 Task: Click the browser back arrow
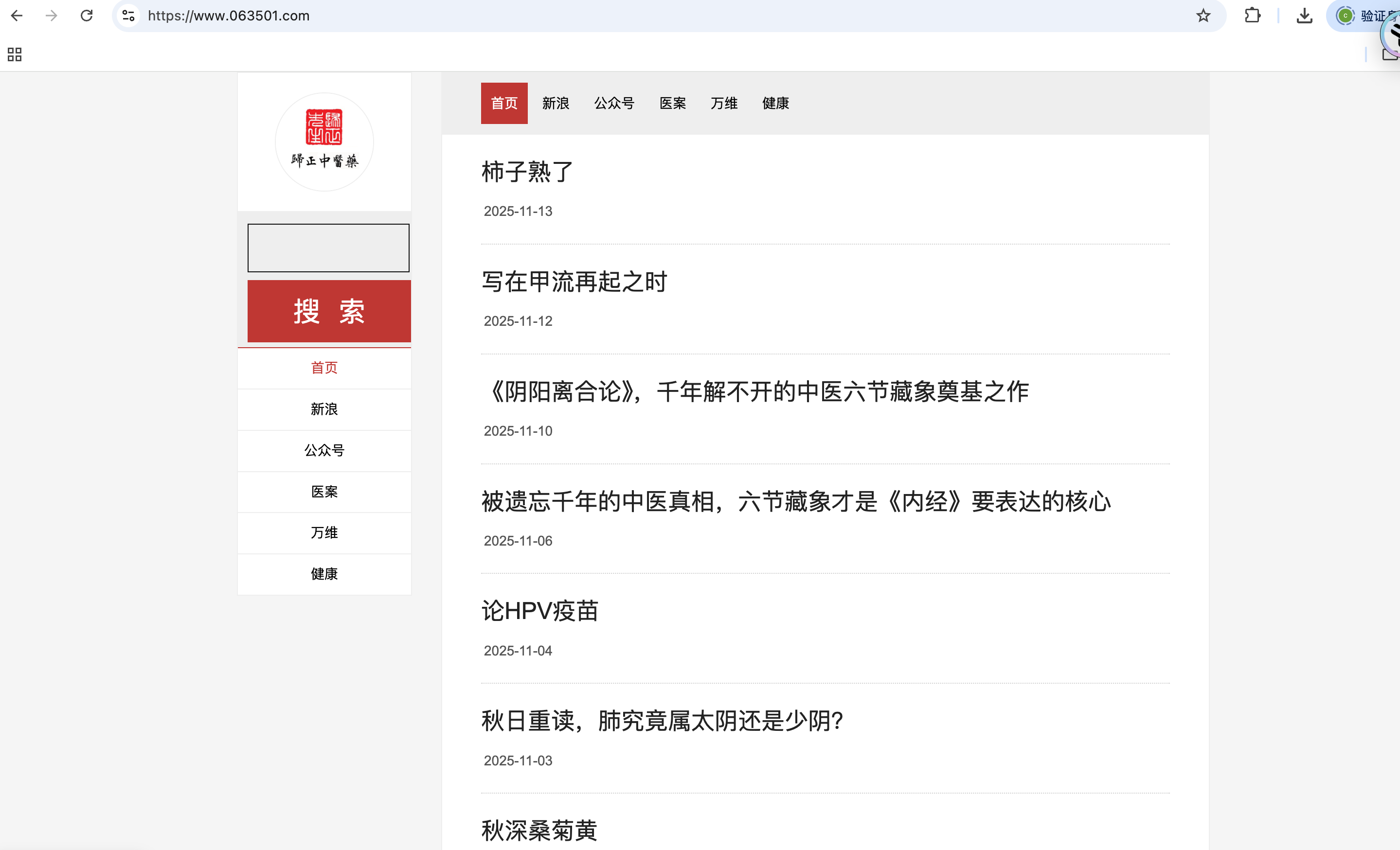pos(17,16)
